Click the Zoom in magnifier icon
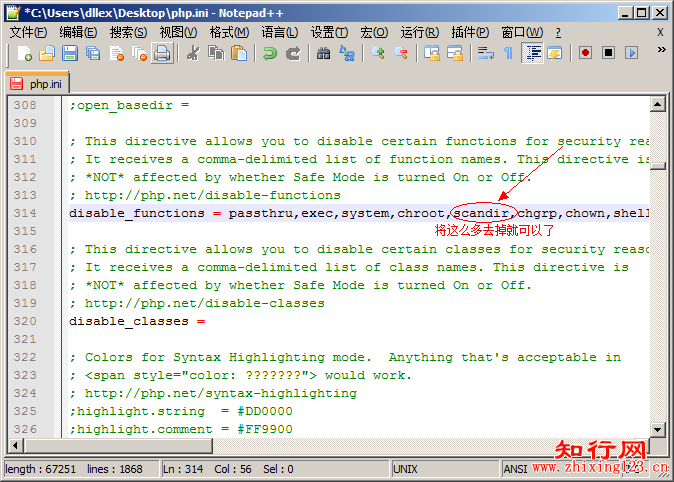 (x=378, y=53)
